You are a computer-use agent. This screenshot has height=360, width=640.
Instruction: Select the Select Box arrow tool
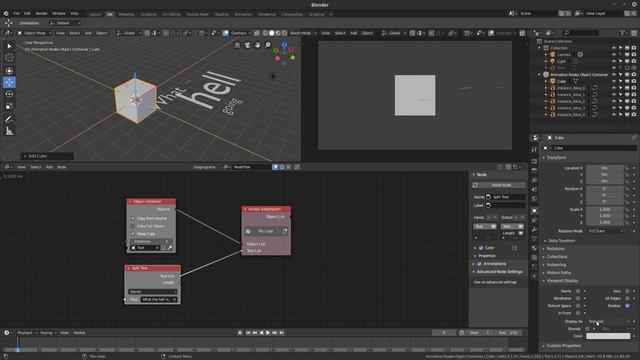point(9,46)
